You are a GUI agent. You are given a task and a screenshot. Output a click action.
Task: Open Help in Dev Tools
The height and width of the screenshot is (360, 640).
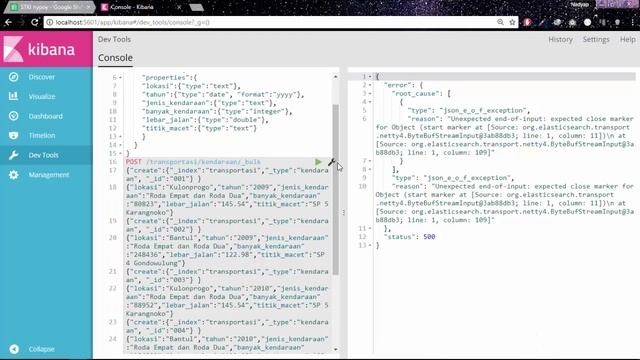(x=627, y=39)
